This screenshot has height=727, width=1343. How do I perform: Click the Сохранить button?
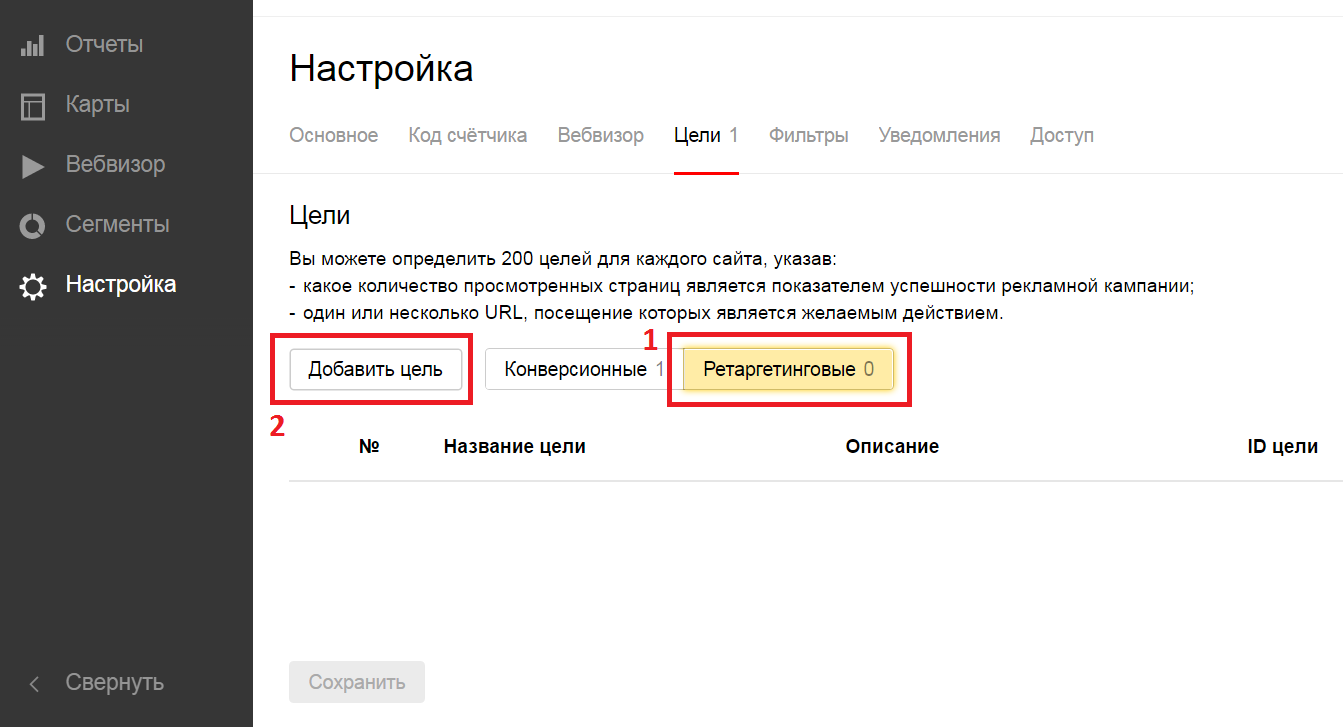[x=356, y=682]
